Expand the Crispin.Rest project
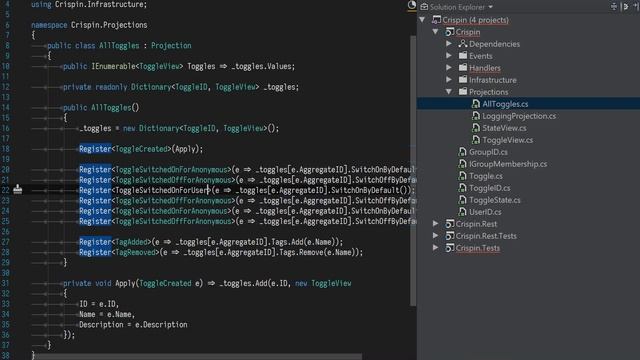640x360 pixels. [x=436, y=224]
